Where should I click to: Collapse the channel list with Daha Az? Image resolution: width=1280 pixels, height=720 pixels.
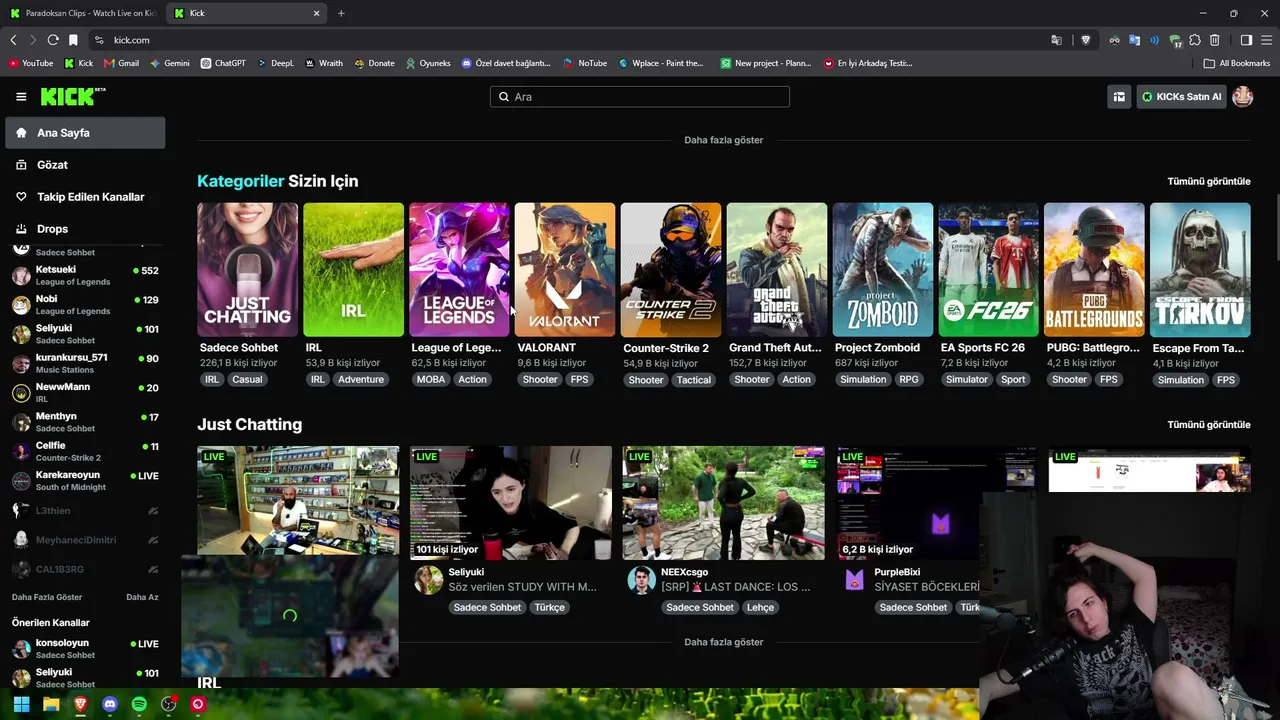tap(142, 597)
